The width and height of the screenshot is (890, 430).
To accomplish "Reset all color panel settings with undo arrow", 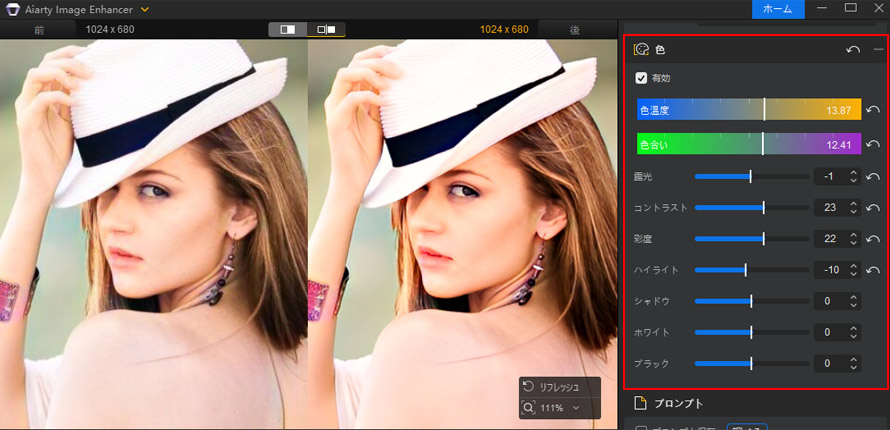I will point(853,50).
